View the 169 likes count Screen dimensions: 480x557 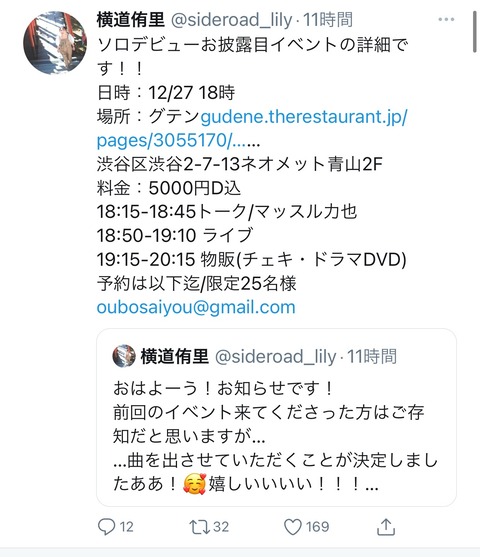pyautogui.click(x=318, y=527)
